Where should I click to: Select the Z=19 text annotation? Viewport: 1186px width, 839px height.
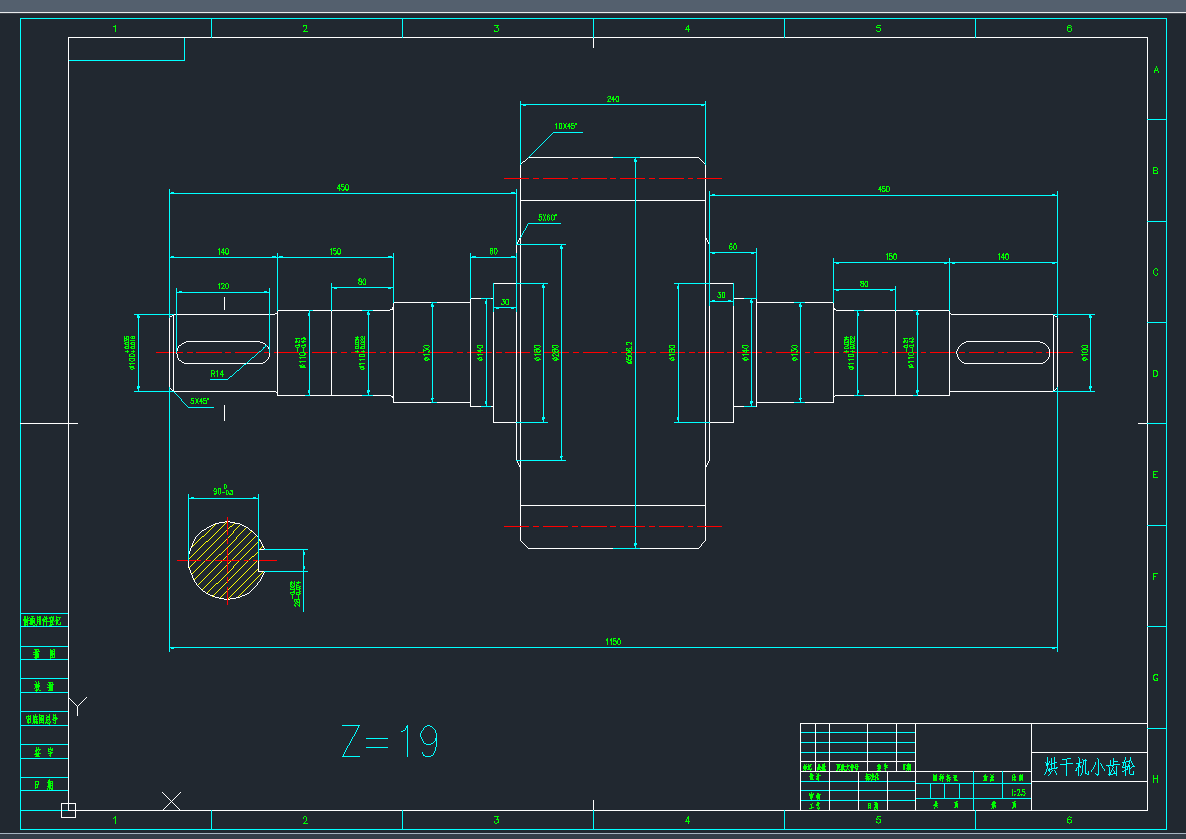pos(390,742)
